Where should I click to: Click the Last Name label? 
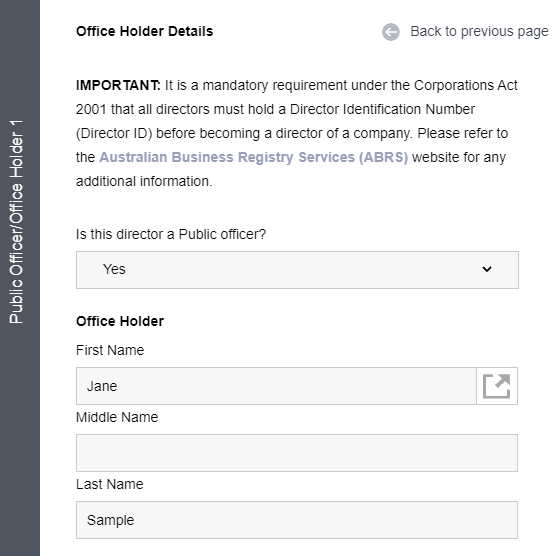110,484
